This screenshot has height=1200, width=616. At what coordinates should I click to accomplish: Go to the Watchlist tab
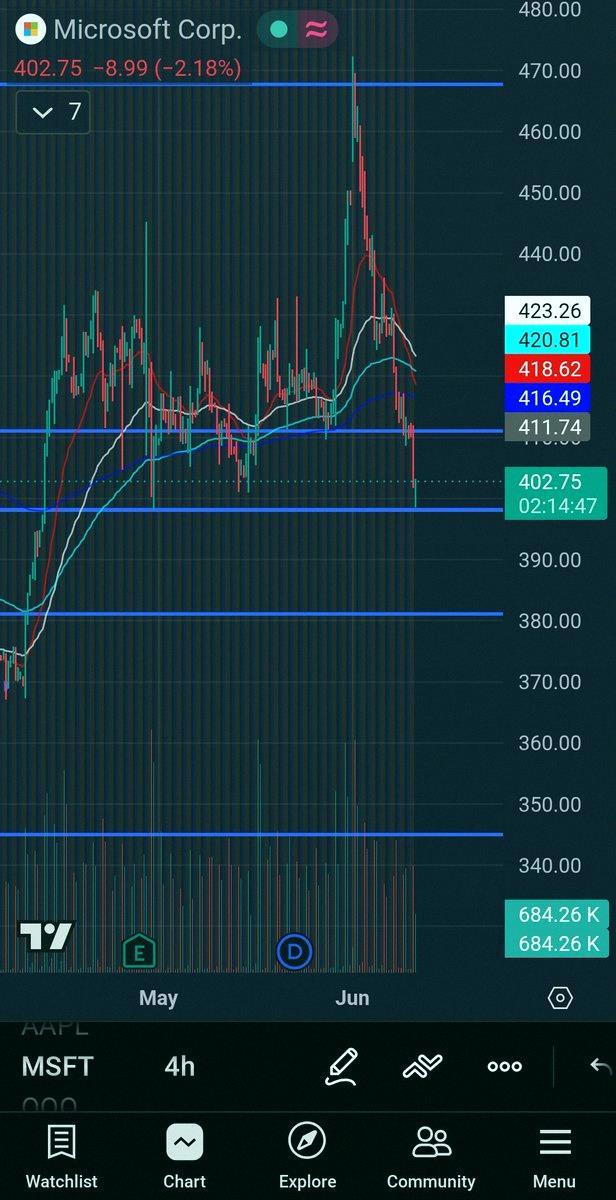pos(61,1156)
